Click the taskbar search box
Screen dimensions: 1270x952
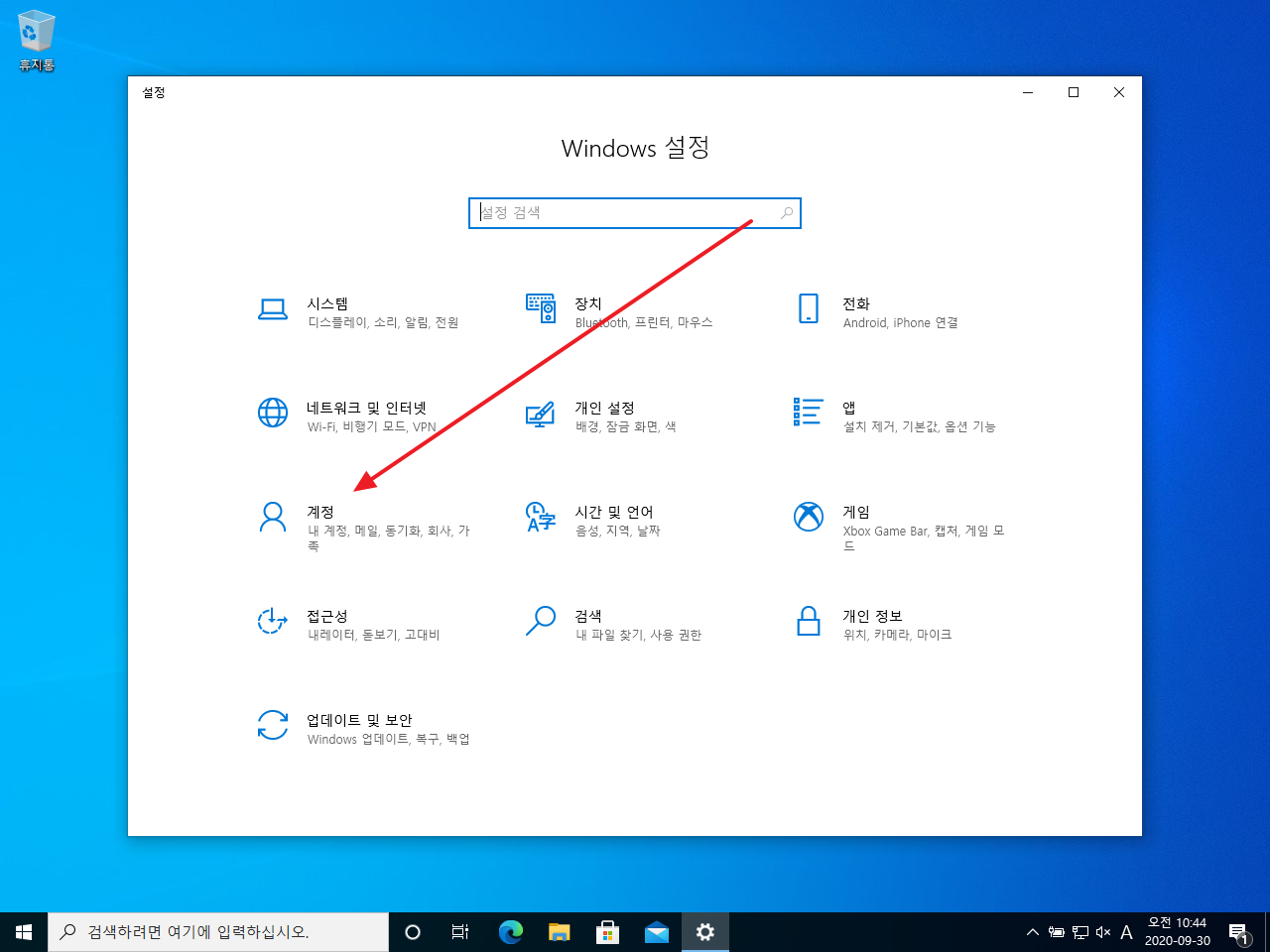(x=218, y=932)
